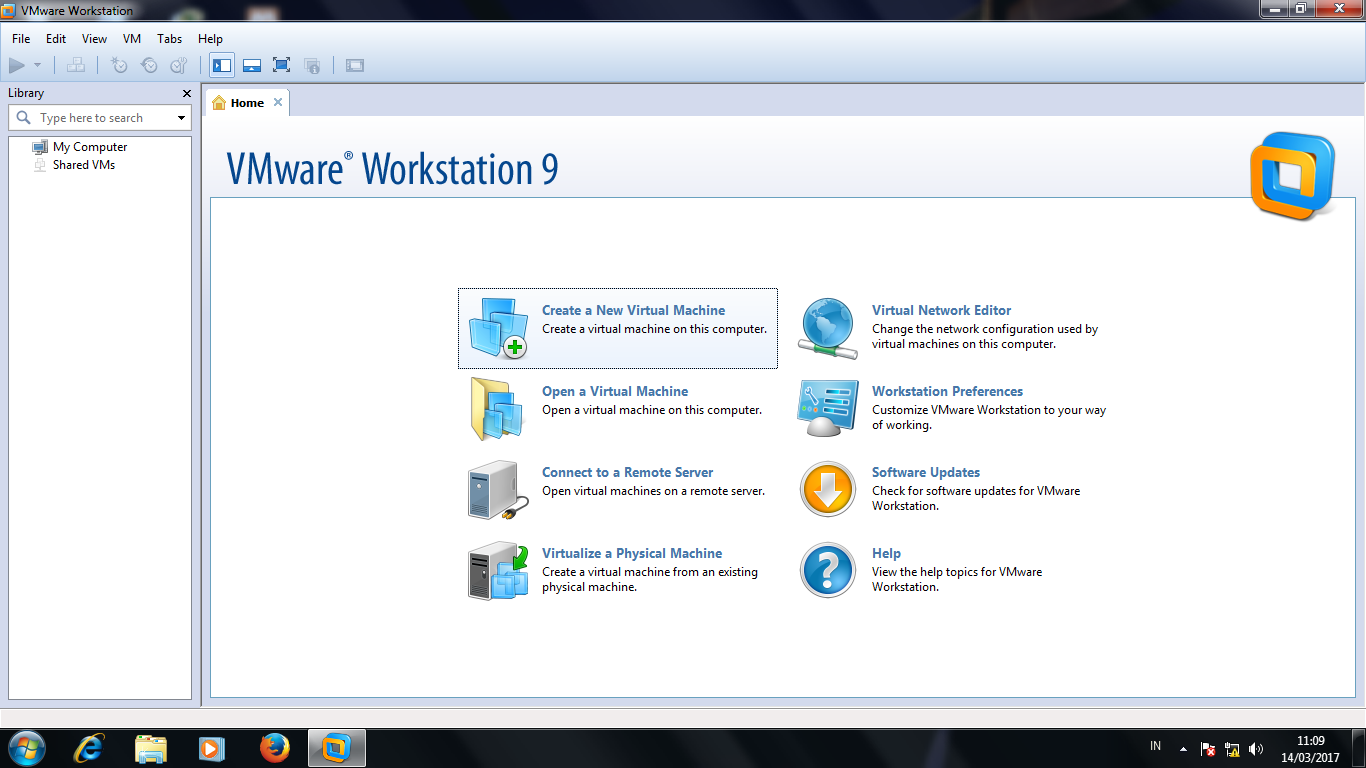The height and width of the screenshot is (768, 1366).
Task: Open the Help menu
Action: click(x=210, y=39)
